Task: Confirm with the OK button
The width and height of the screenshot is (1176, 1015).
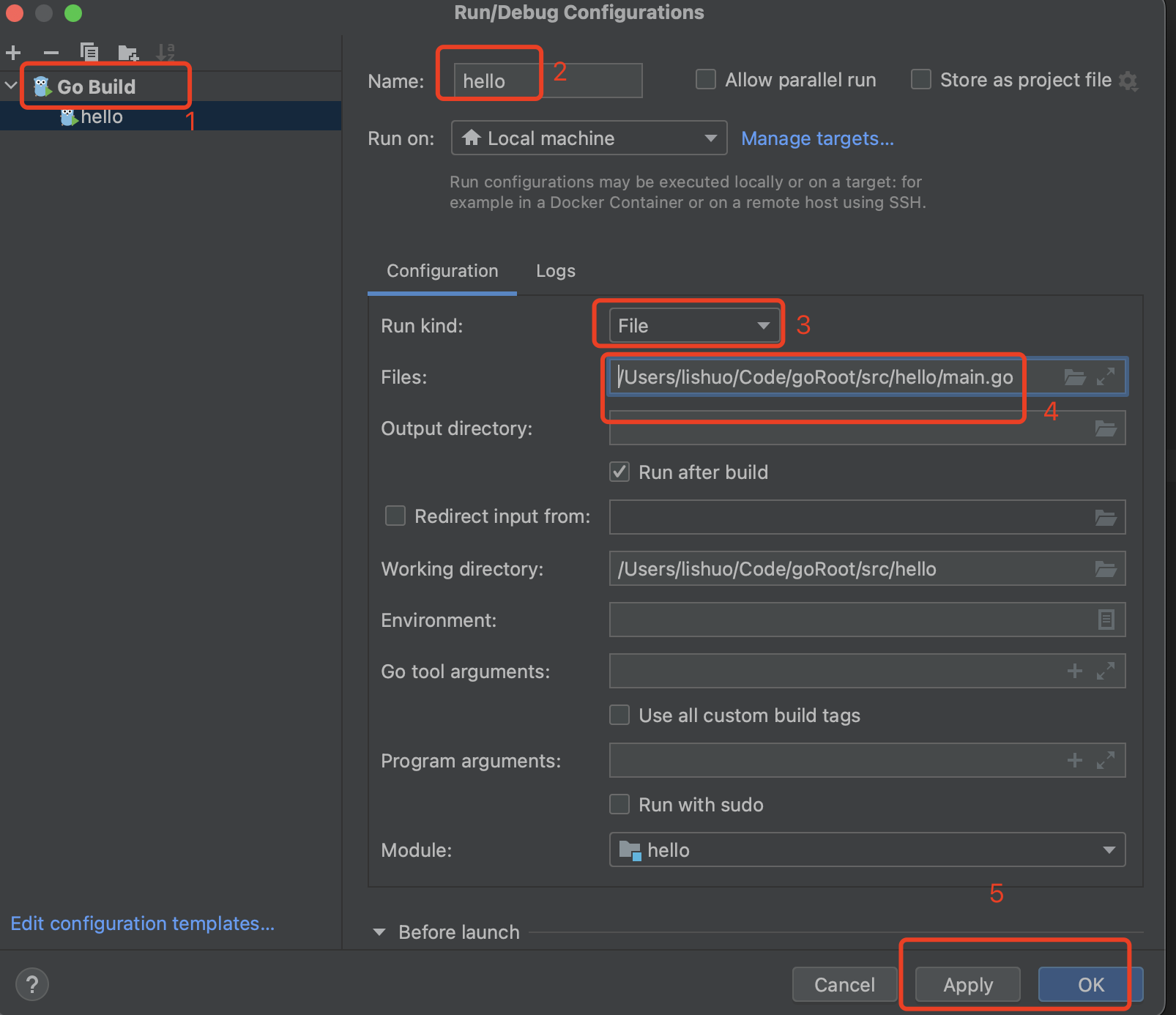Action: [x=1091, y=984]
